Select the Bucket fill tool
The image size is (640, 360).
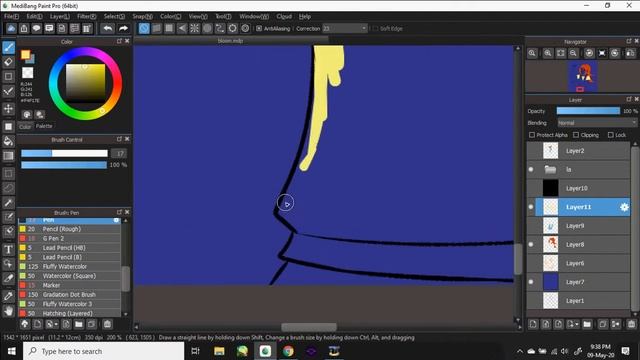[9, 141]
